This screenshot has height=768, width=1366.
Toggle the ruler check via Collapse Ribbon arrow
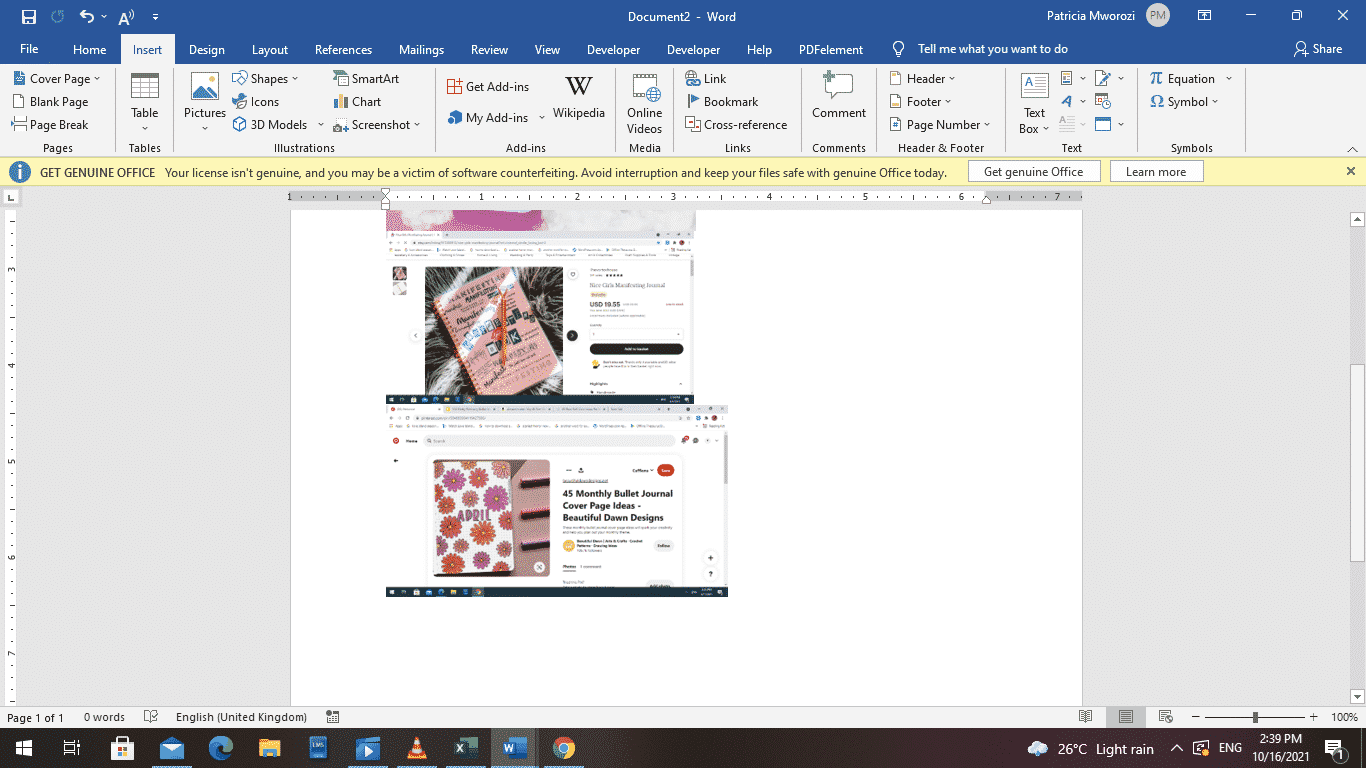1352,147
